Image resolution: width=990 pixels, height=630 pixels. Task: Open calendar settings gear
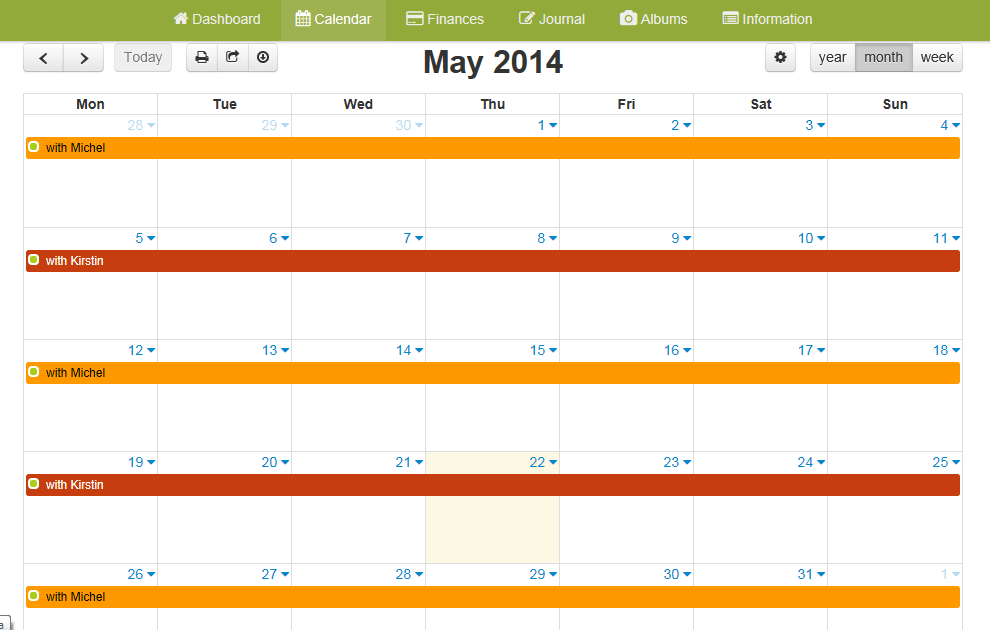pos(780,57)
